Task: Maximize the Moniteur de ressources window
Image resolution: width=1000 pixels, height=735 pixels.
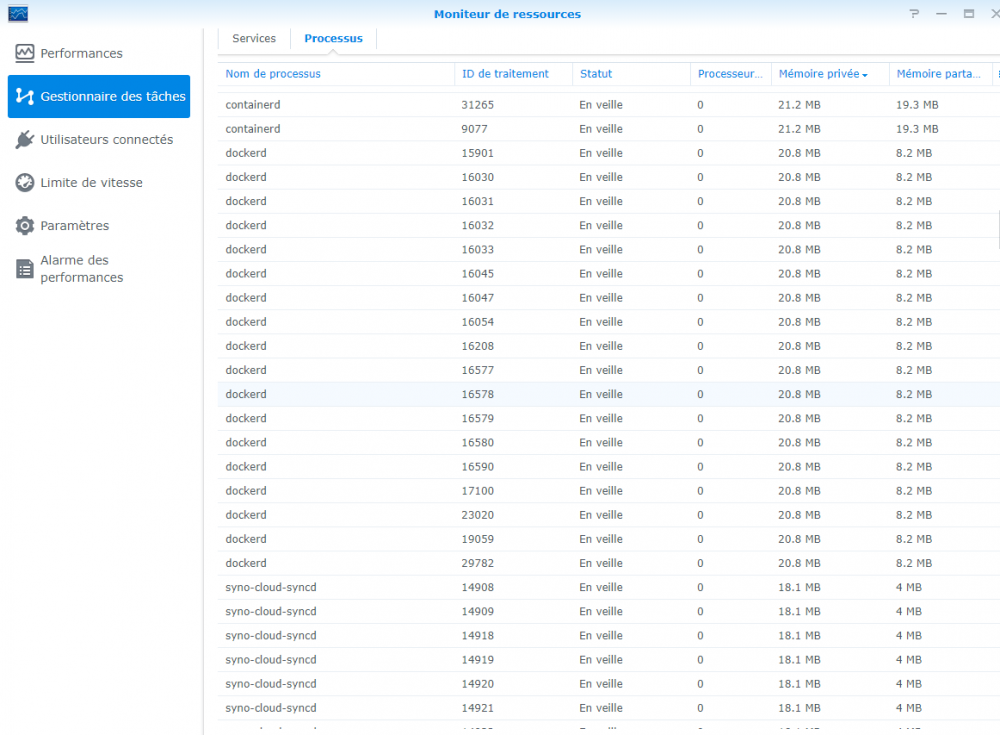Action: pos(968,14)
